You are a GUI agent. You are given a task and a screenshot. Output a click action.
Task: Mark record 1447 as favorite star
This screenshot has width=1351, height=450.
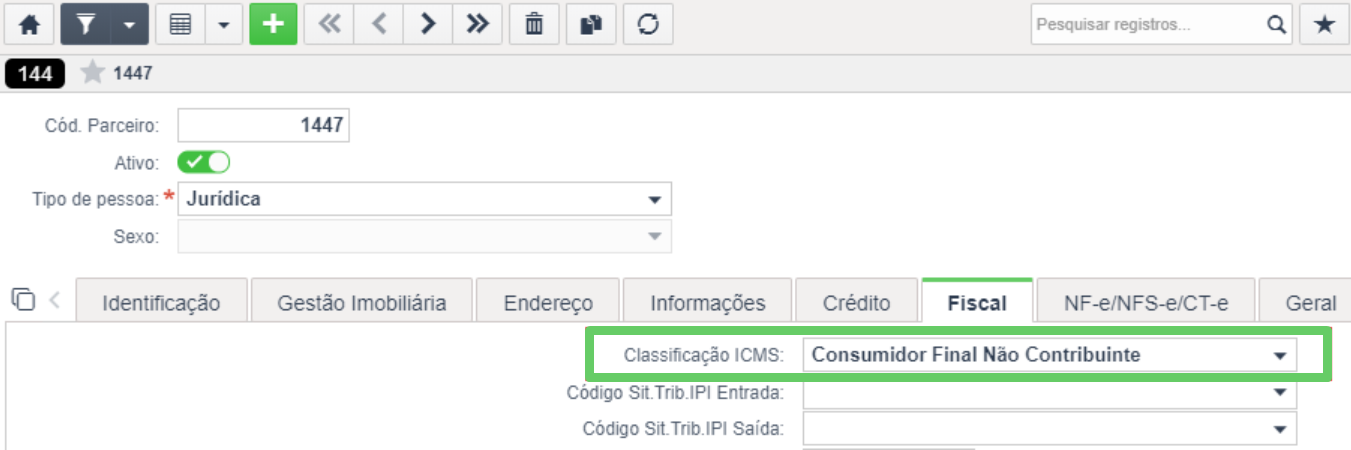click(92, 73)
